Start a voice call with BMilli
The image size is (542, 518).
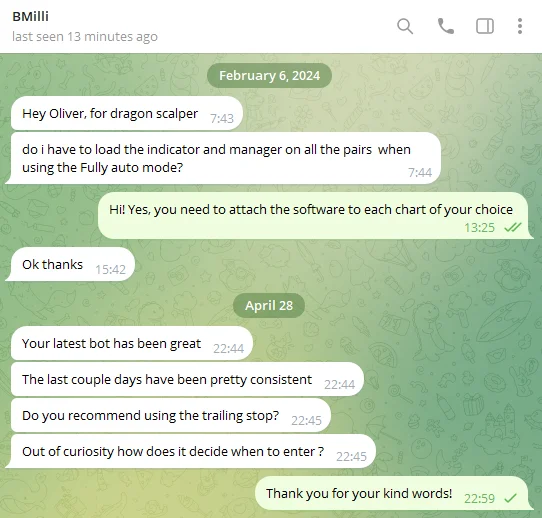coord(446,26)
